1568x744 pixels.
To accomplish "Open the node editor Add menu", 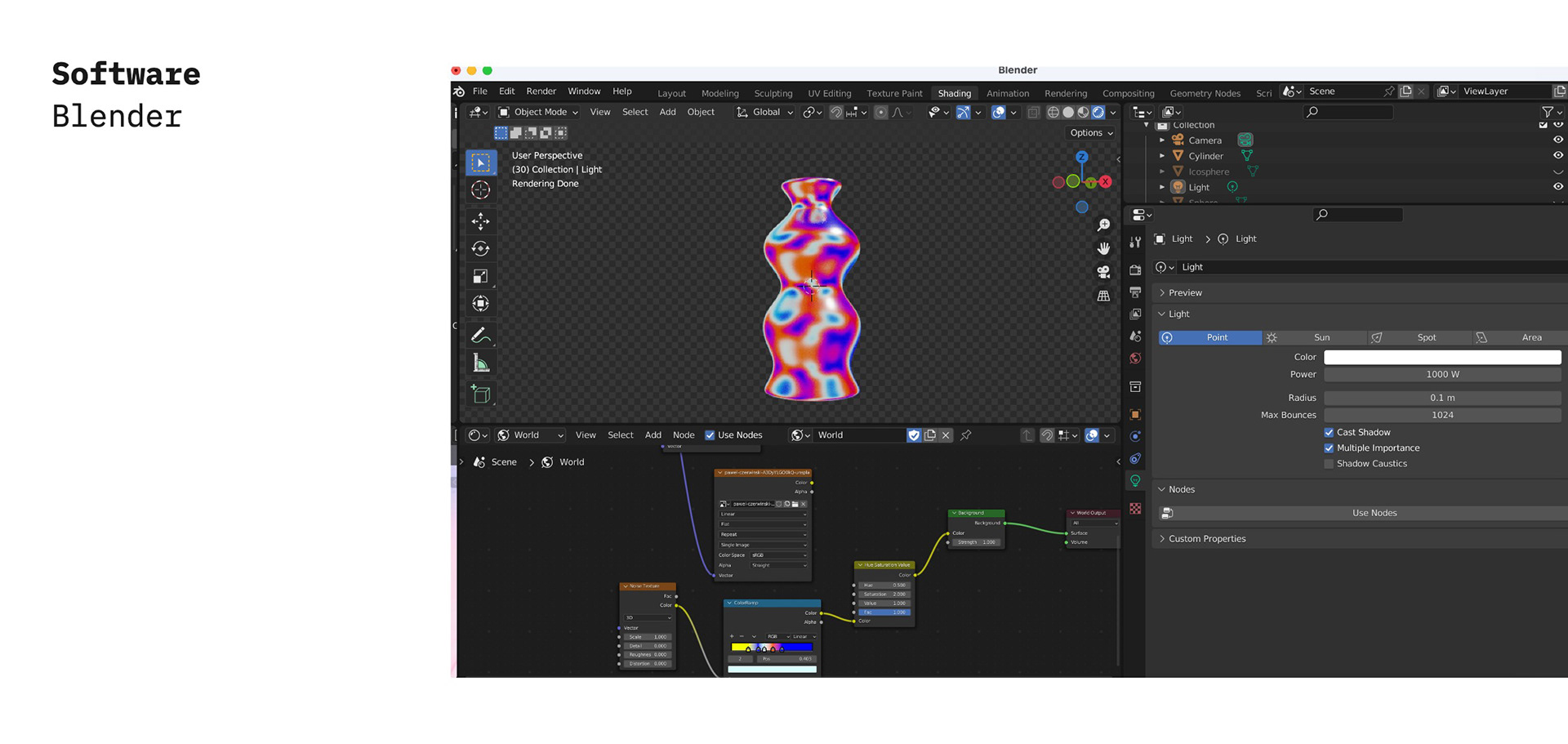I will click(653, 435).
